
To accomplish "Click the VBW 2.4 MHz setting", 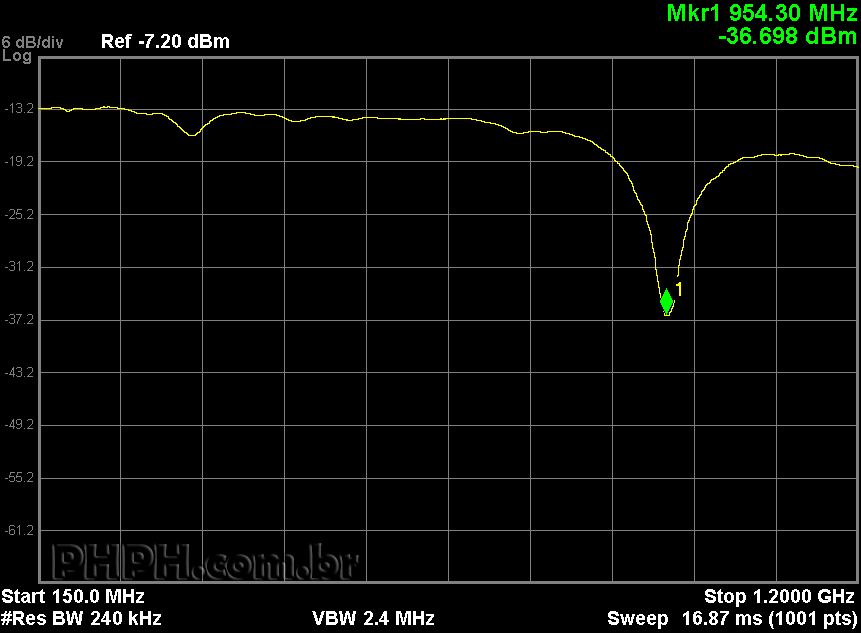I will tap(373, 619).
